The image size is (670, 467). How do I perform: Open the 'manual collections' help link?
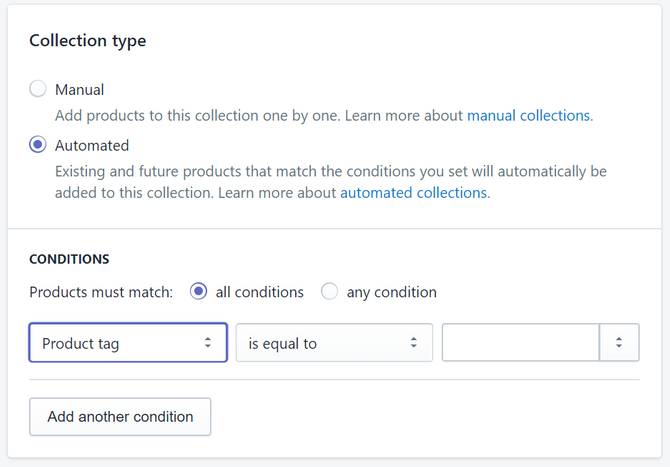pyautogui.click(x=528, y=115)
